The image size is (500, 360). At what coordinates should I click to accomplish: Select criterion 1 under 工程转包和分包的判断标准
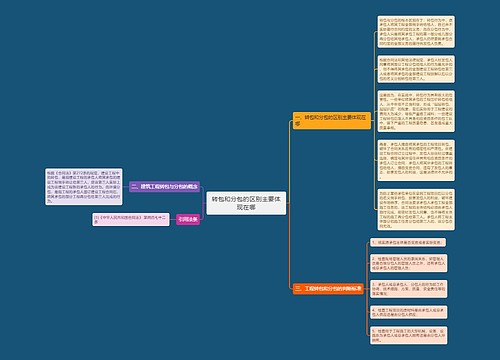tap(408, 242)
